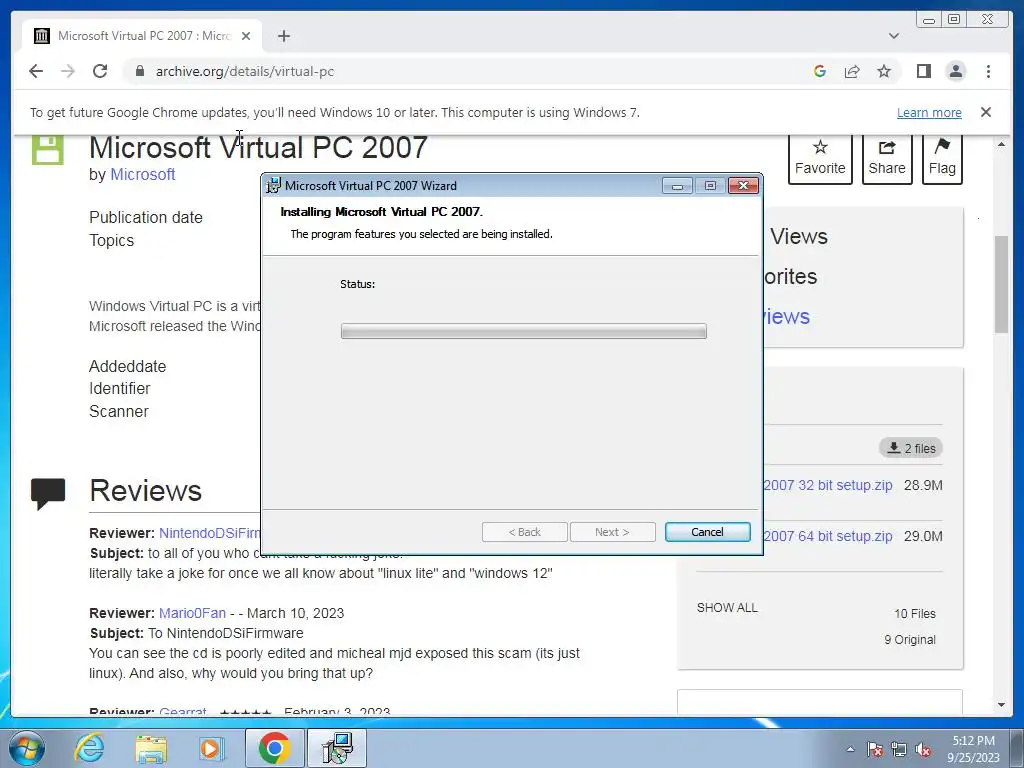1024x768 pixels.
Task: Open the Learn more link
Action: [x=929, y=112]
